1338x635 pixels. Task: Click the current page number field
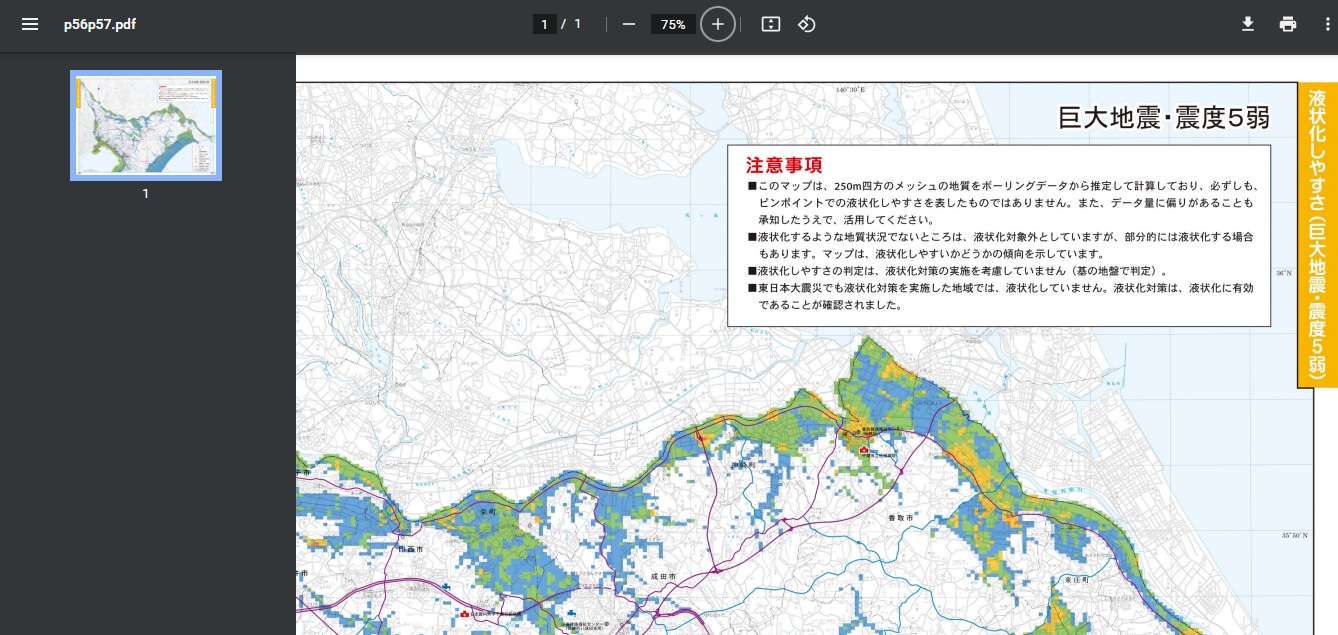(x=545, y=24)
